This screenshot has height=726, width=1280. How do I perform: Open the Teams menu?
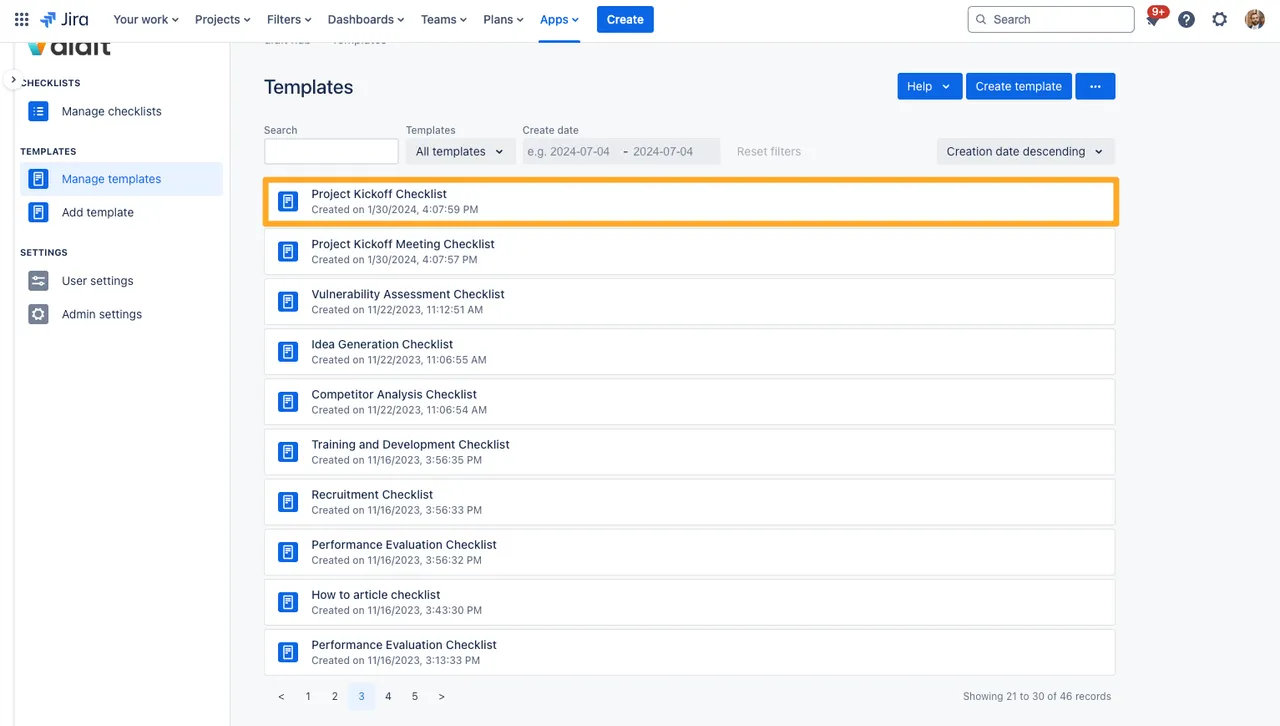(445, 19)
